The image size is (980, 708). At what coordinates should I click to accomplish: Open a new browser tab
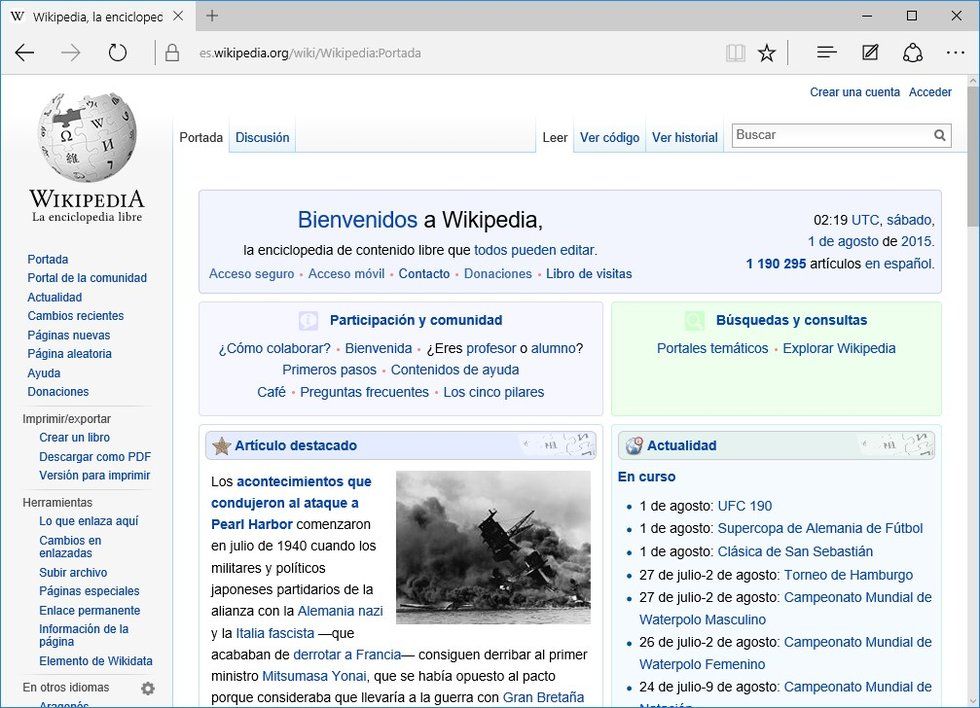click(x=212, y=16)
